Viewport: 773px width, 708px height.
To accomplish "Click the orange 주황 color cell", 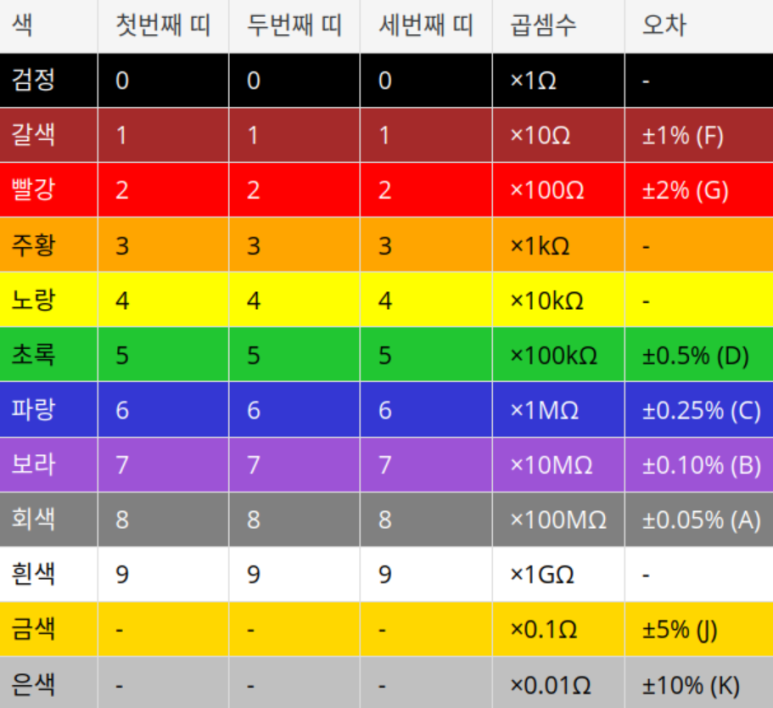I will [x=48, y=245].
